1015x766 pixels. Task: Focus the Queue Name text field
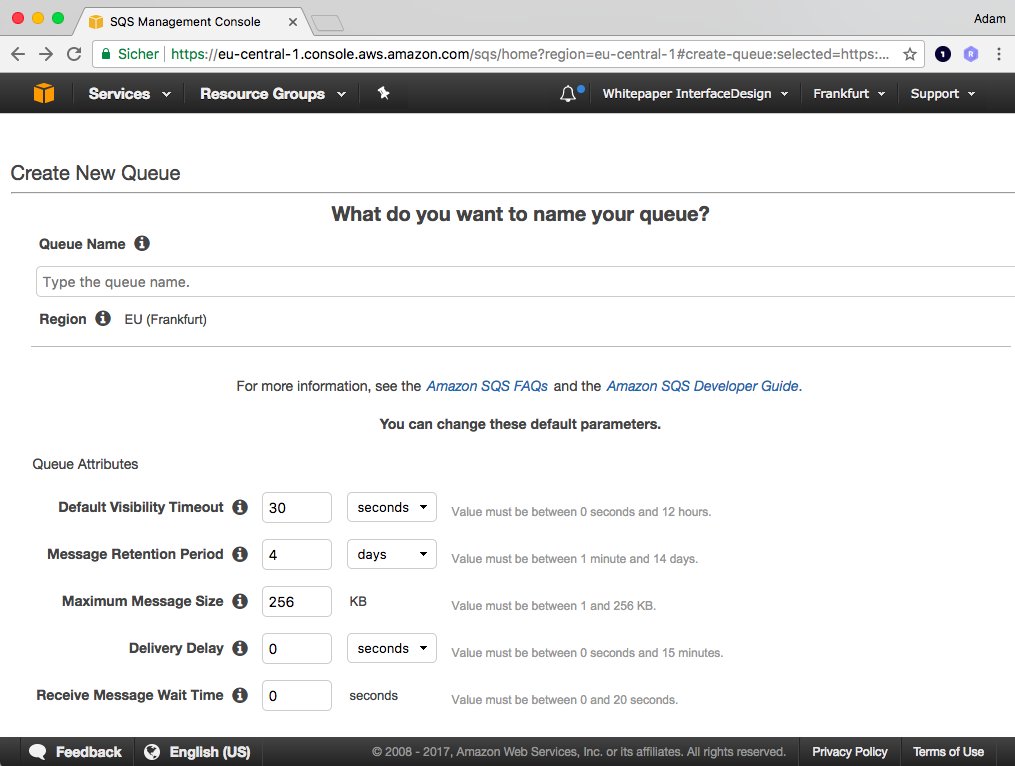pyautogui.click(x=525, y=282)
